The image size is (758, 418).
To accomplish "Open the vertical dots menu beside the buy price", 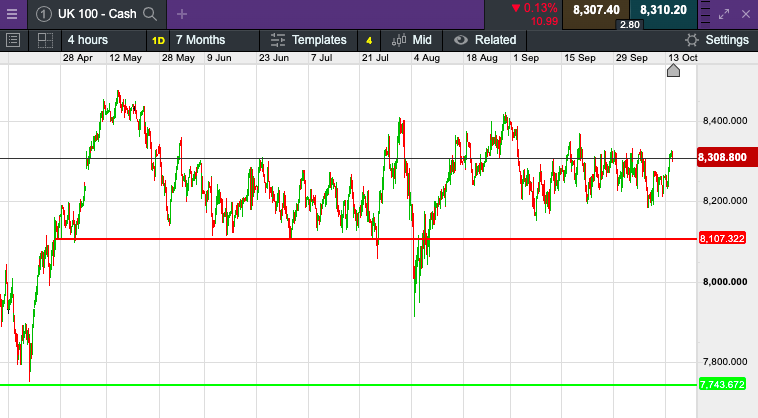I will [705, 14].
